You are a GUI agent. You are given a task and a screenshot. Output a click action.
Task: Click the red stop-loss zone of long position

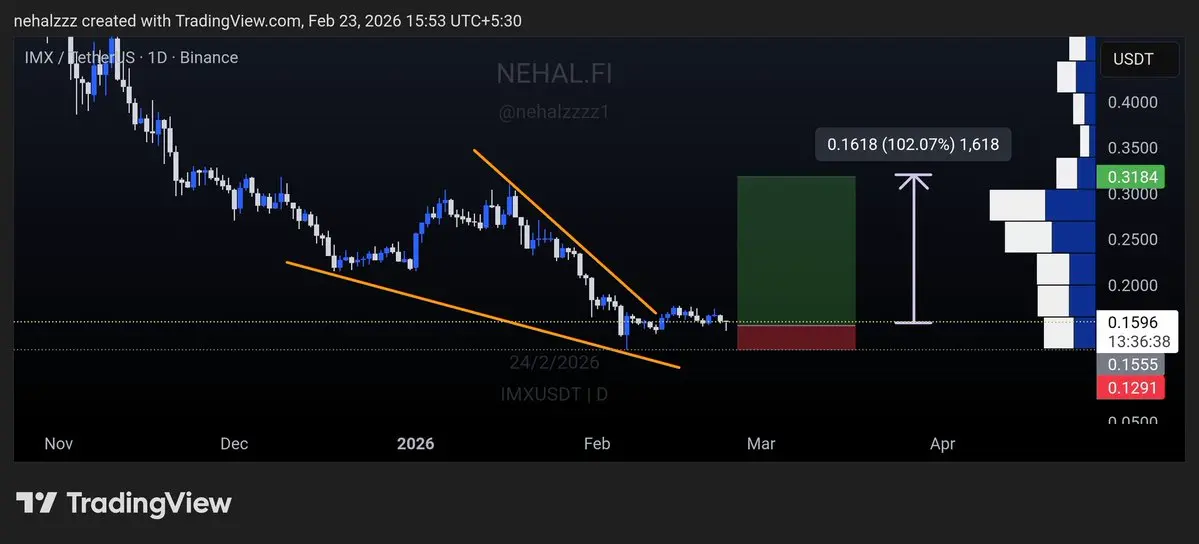point(796,337)
